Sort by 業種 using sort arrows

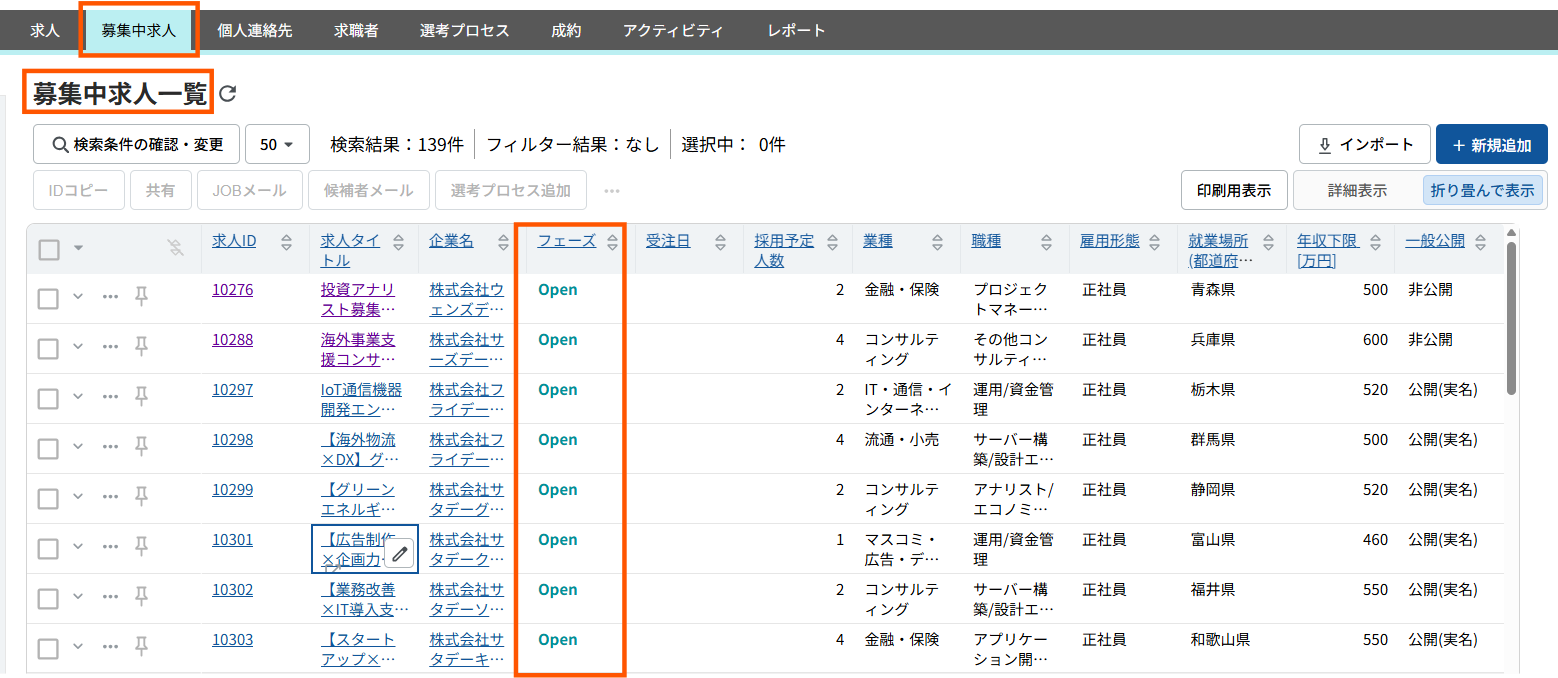[x=938, y=242]
